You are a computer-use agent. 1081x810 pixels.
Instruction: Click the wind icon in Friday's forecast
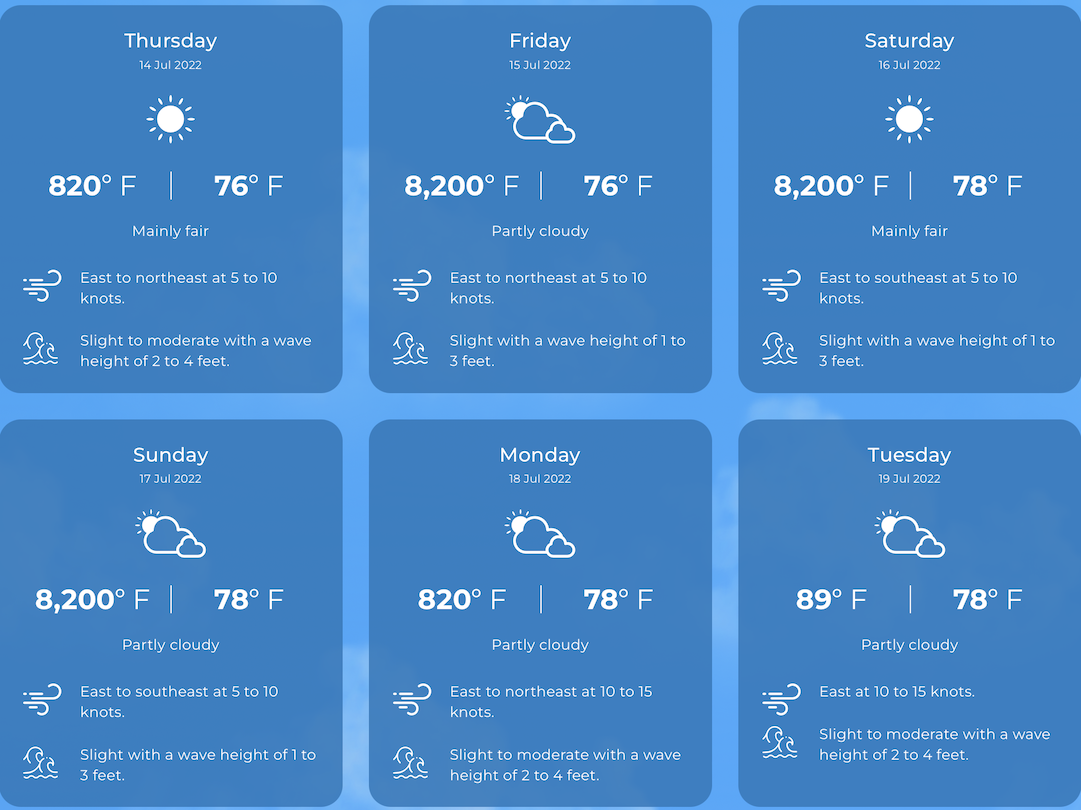tap(411, 286)
